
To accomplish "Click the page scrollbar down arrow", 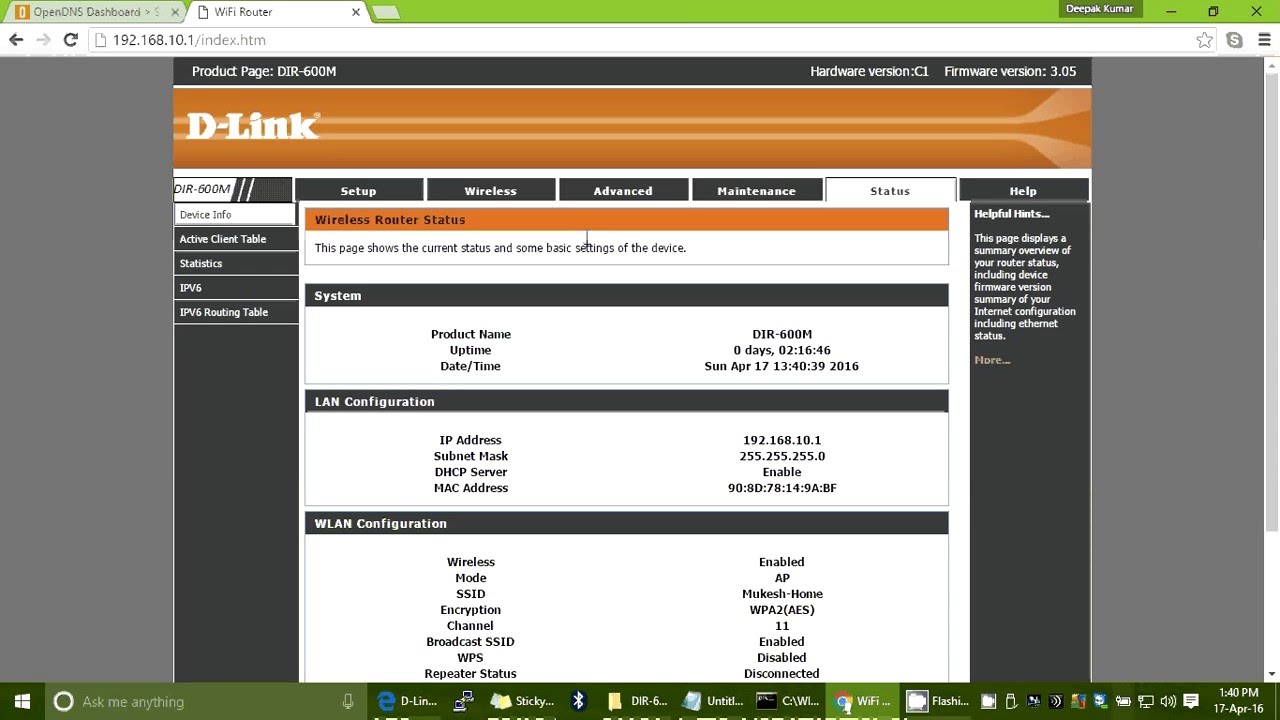I will coord(1271,674).
